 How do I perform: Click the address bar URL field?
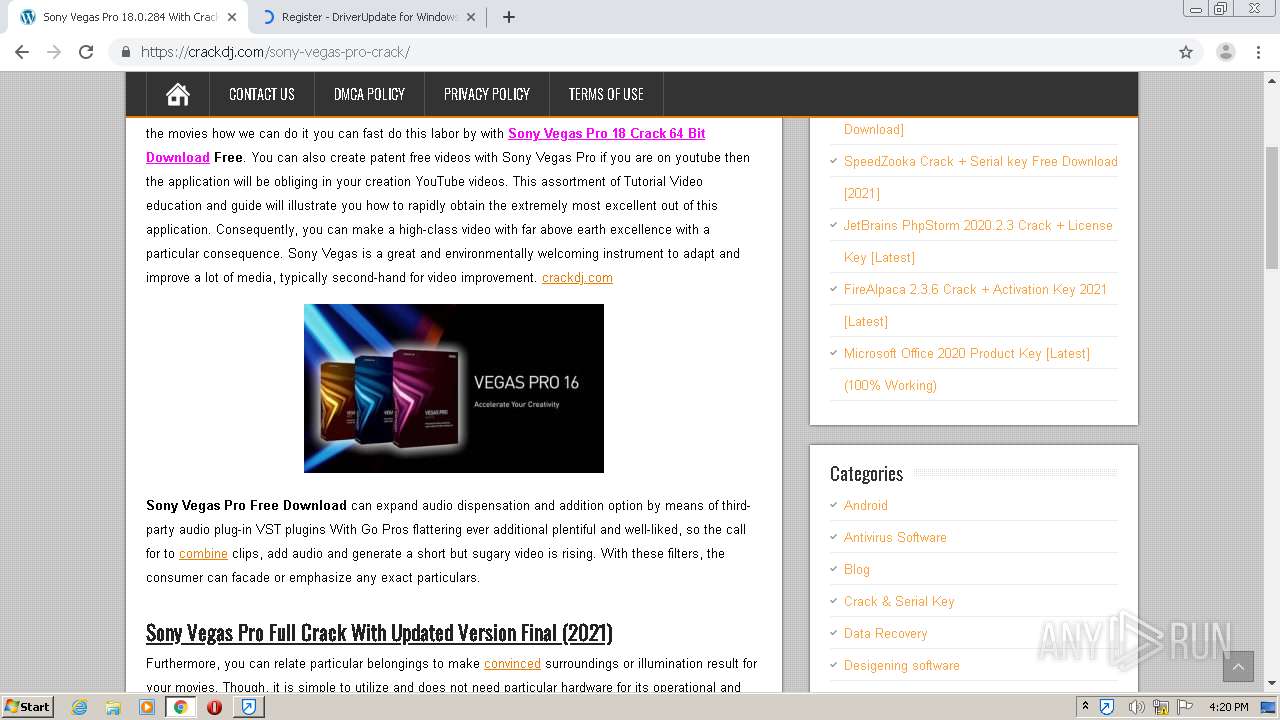[x=640, y=52]
